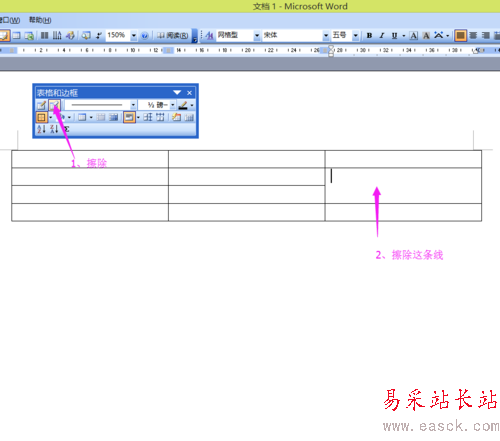500x441 pixels.
Task: Click the Merge Cells icon
Action: (x=101, y=117)
